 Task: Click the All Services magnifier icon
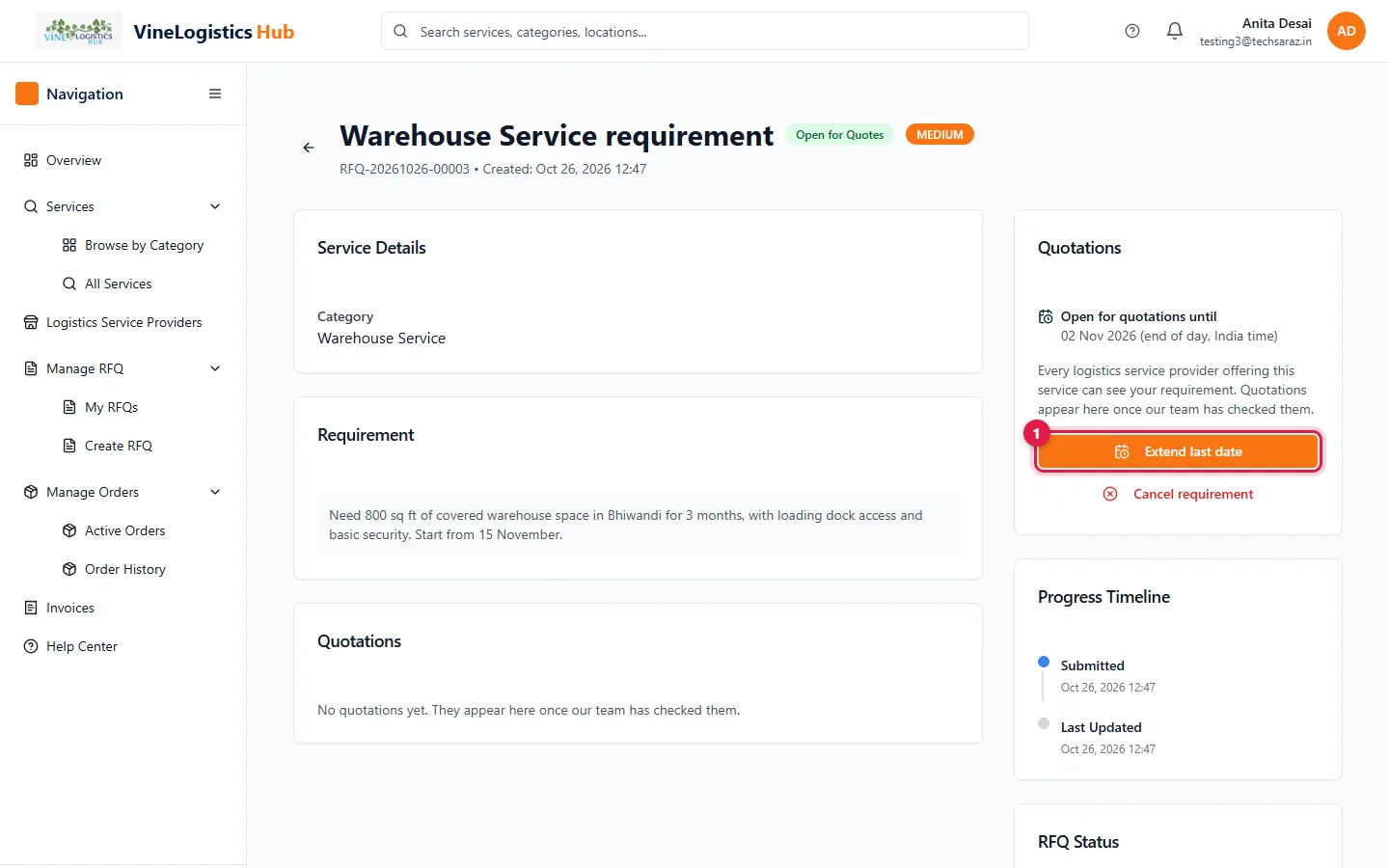[x=69, y=284]
